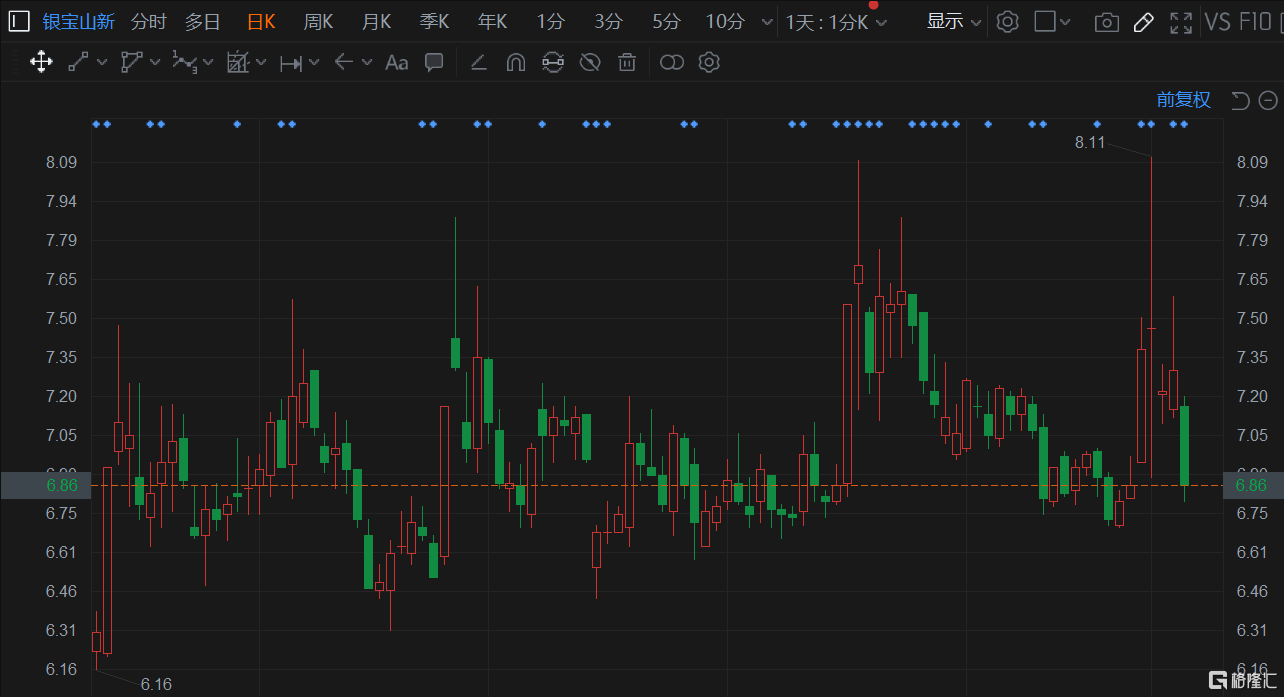Viewport: 1284px width, 697px height.
Task: Open the 1天:1分K dropdown
Action: 837,22
